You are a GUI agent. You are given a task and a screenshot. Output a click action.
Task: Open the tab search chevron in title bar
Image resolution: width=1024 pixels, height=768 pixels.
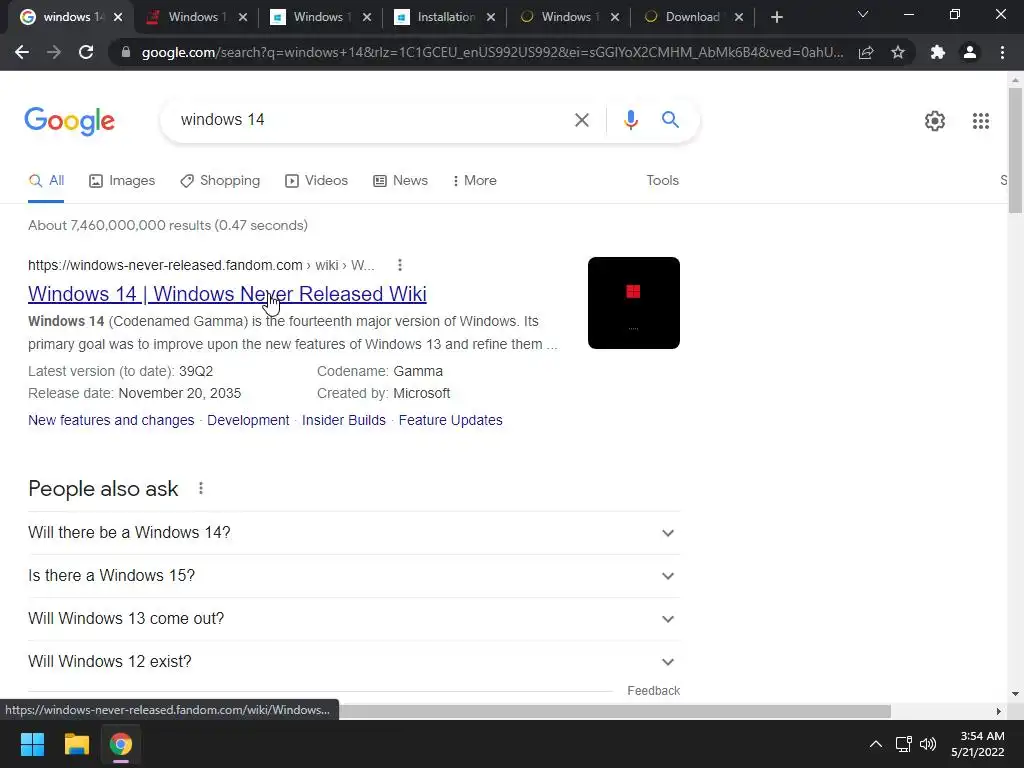pos(863,14)
